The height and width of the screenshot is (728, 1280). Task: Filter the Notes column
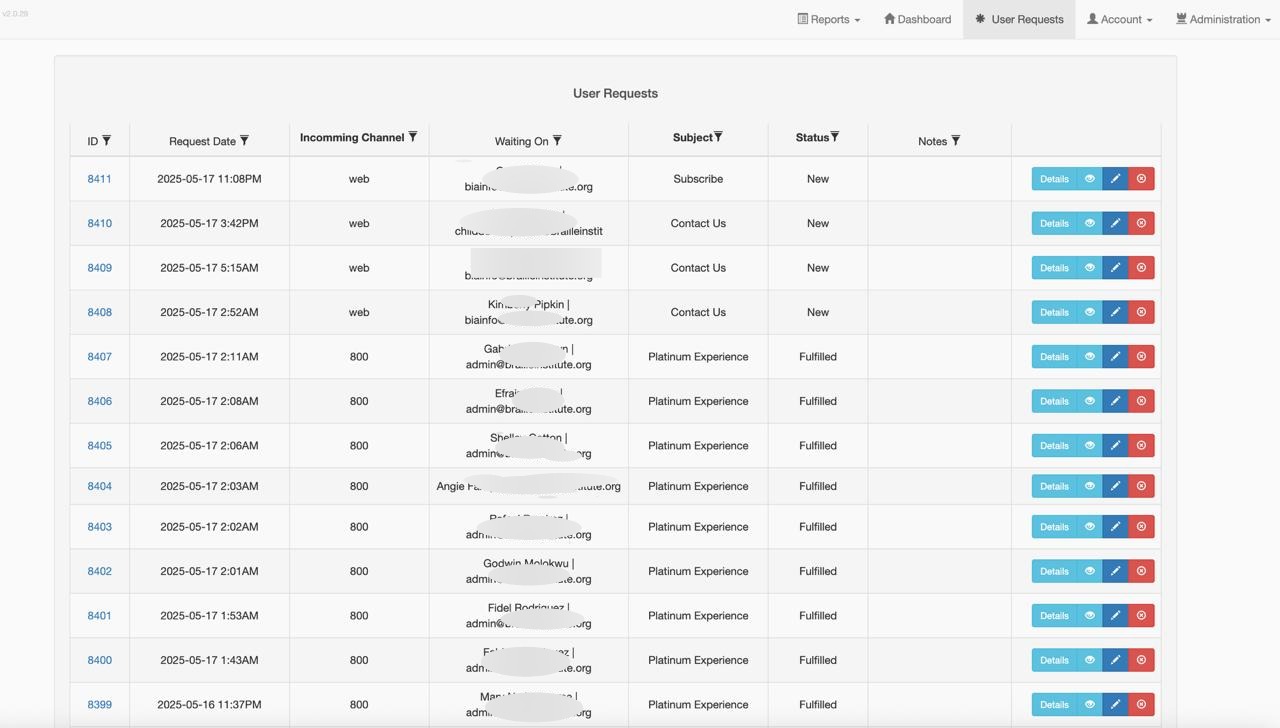coord(955,141)
